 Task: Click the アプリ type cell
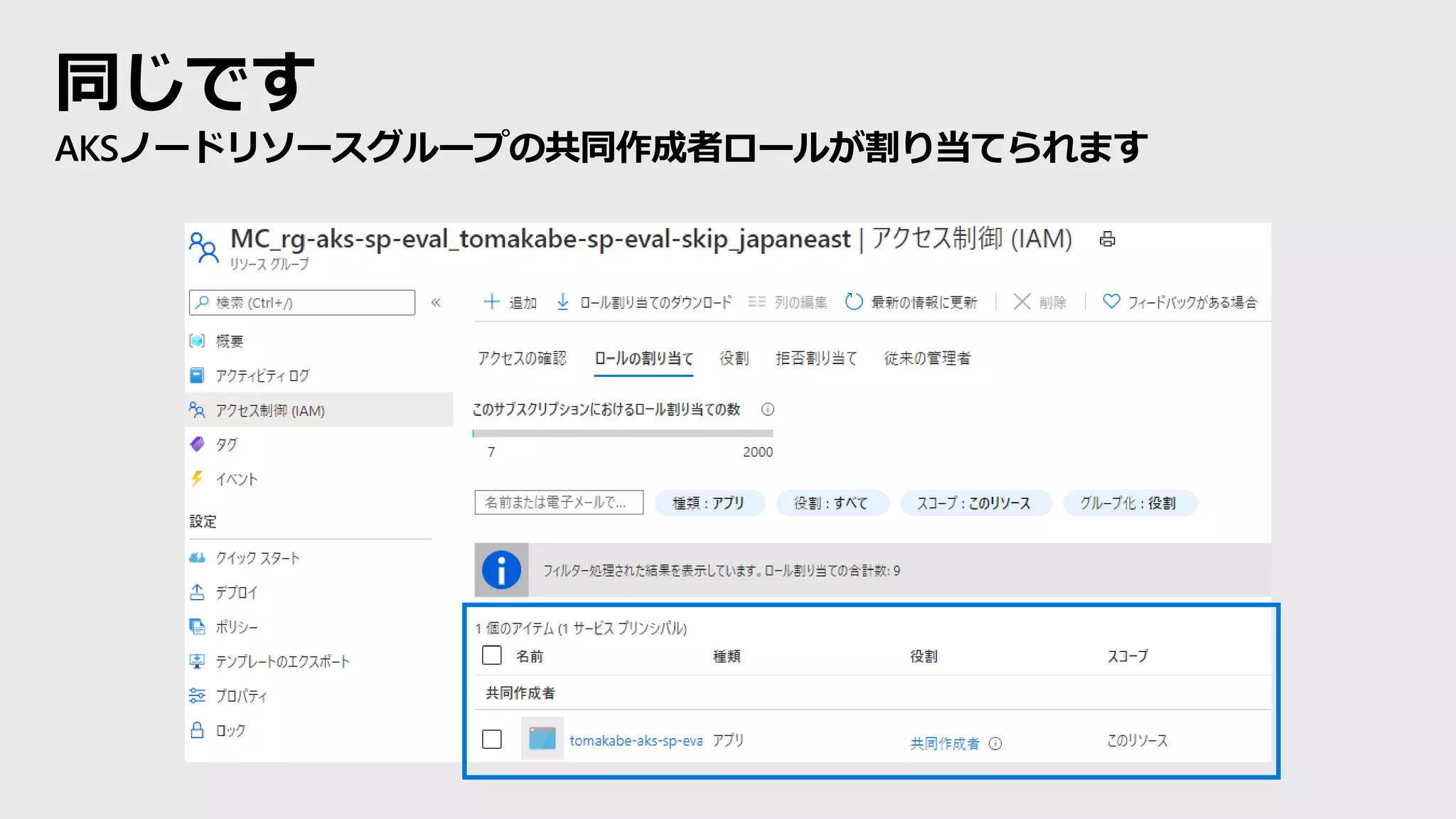click(729, 741)
